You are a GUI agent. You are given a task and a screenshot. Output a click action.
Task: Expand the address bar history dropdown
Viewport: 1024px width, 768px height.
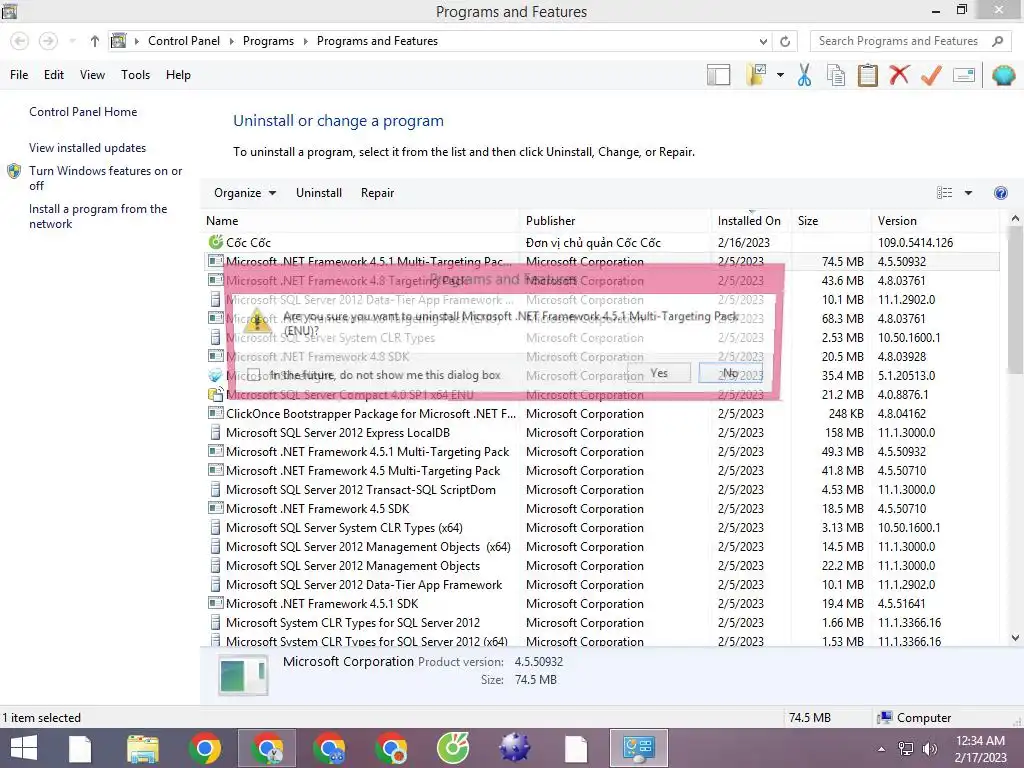[763, 41]
